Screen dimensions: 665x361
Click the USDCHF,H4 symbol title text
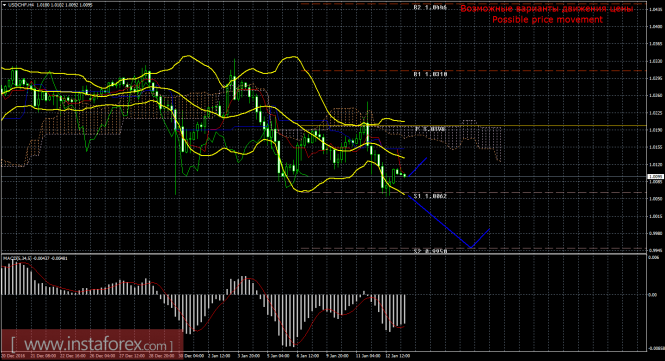coord(21,5)
